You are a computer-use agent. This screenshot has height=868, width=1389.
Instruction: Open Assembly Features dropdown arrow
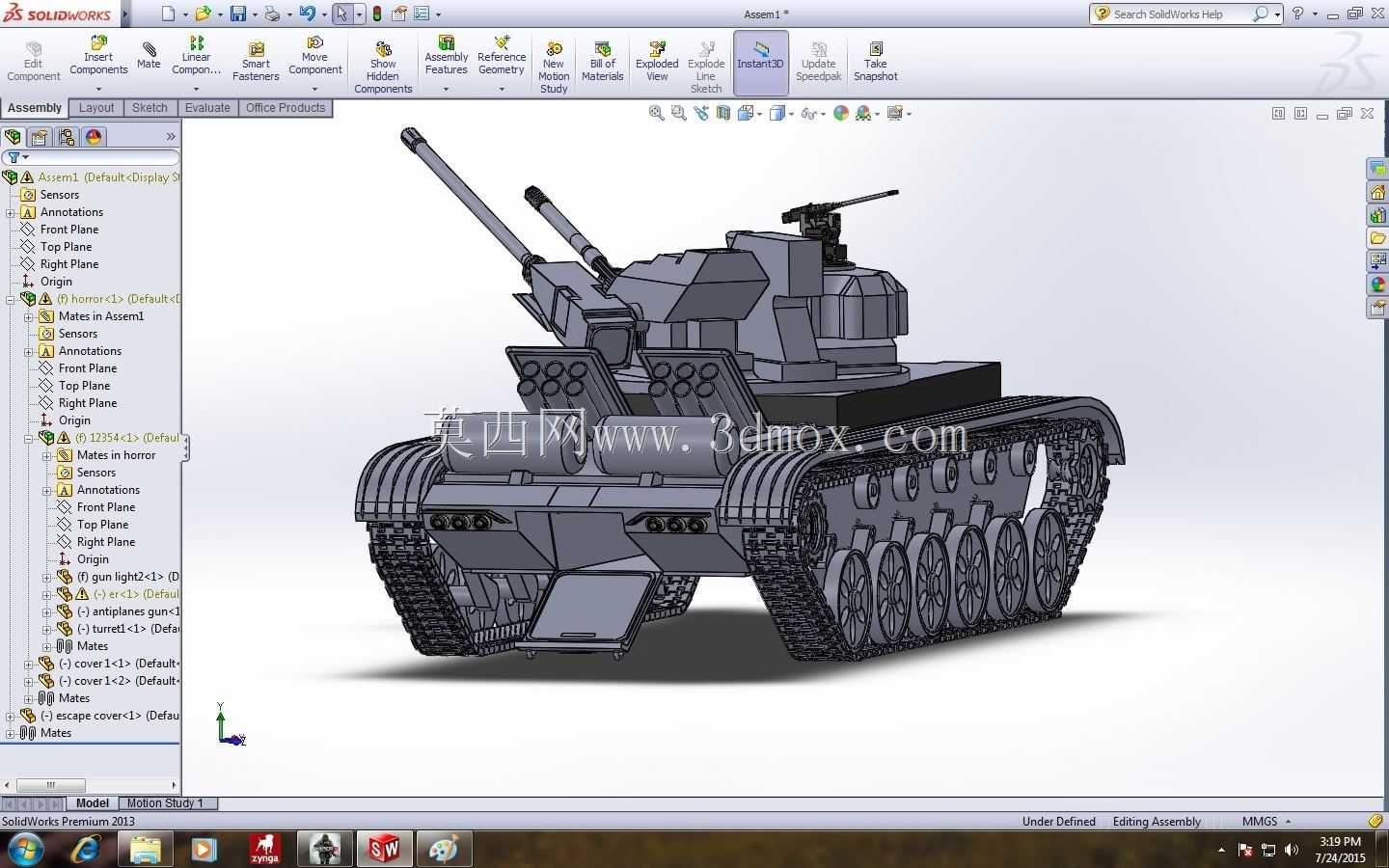447,89
